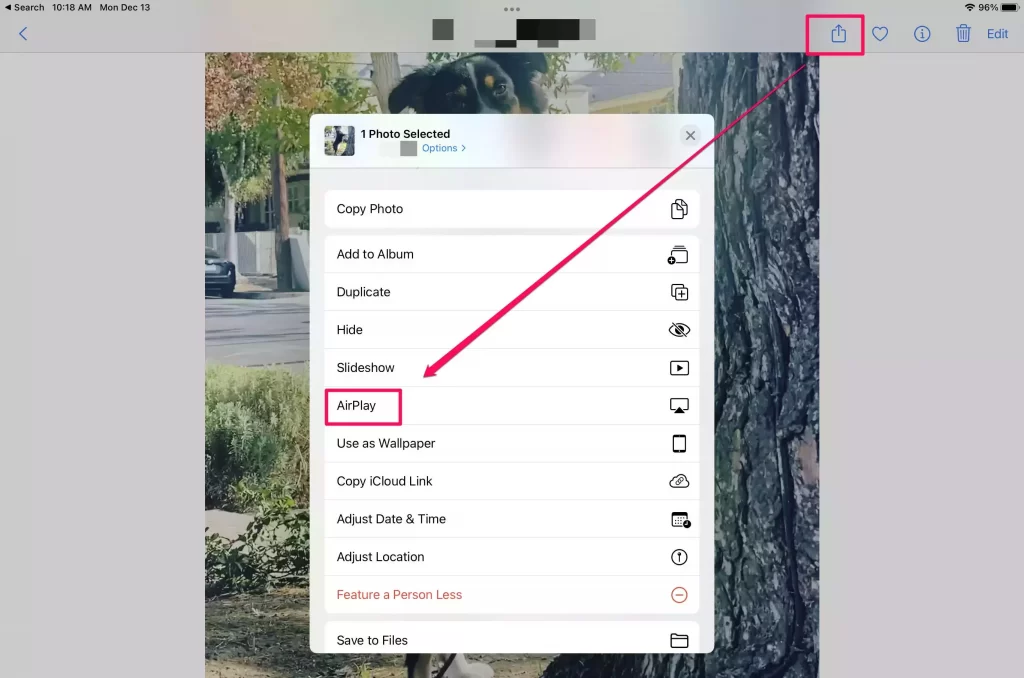Tap the Wallpaper device icon
Image resolution: width=1024 pixels, height=678 pixels.
click(x=679, y=444)
